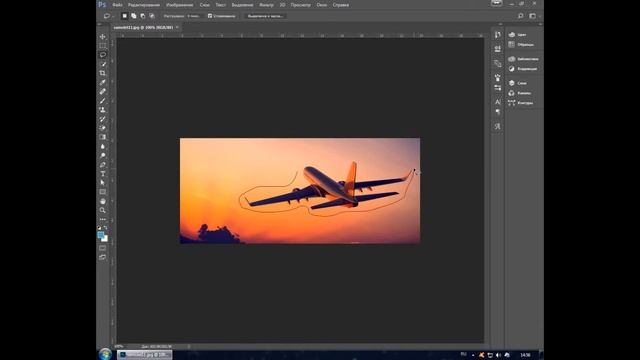Choose New Selection mode in options bar

(124, 16)
